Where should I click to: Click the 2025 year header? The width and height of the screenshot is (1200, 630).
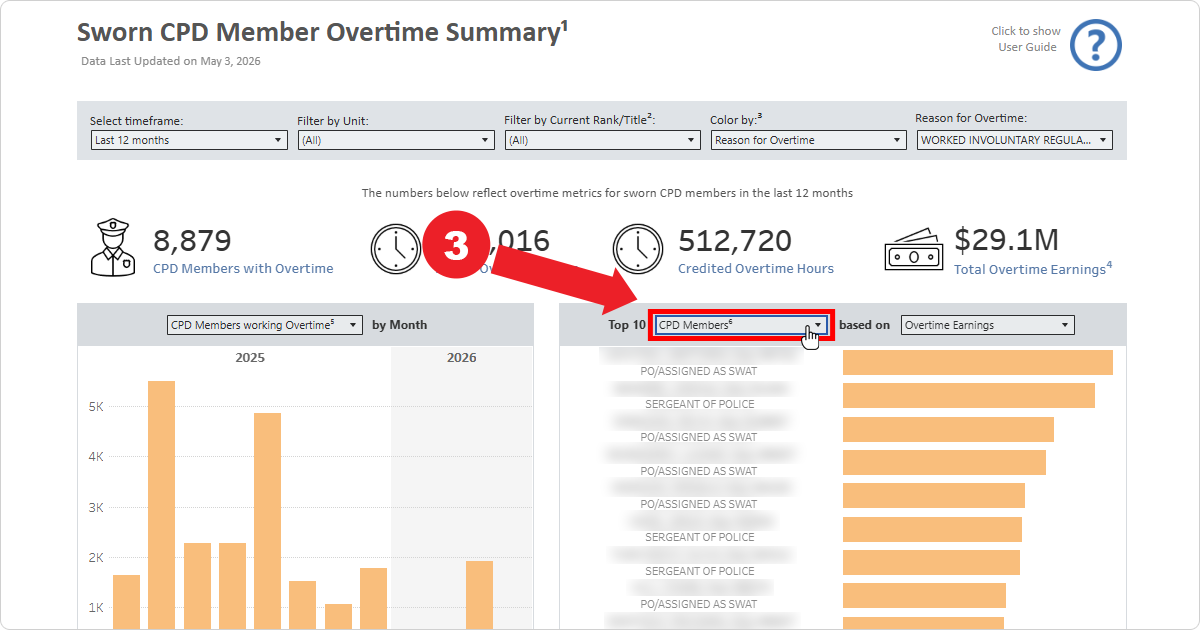(250, 357)
